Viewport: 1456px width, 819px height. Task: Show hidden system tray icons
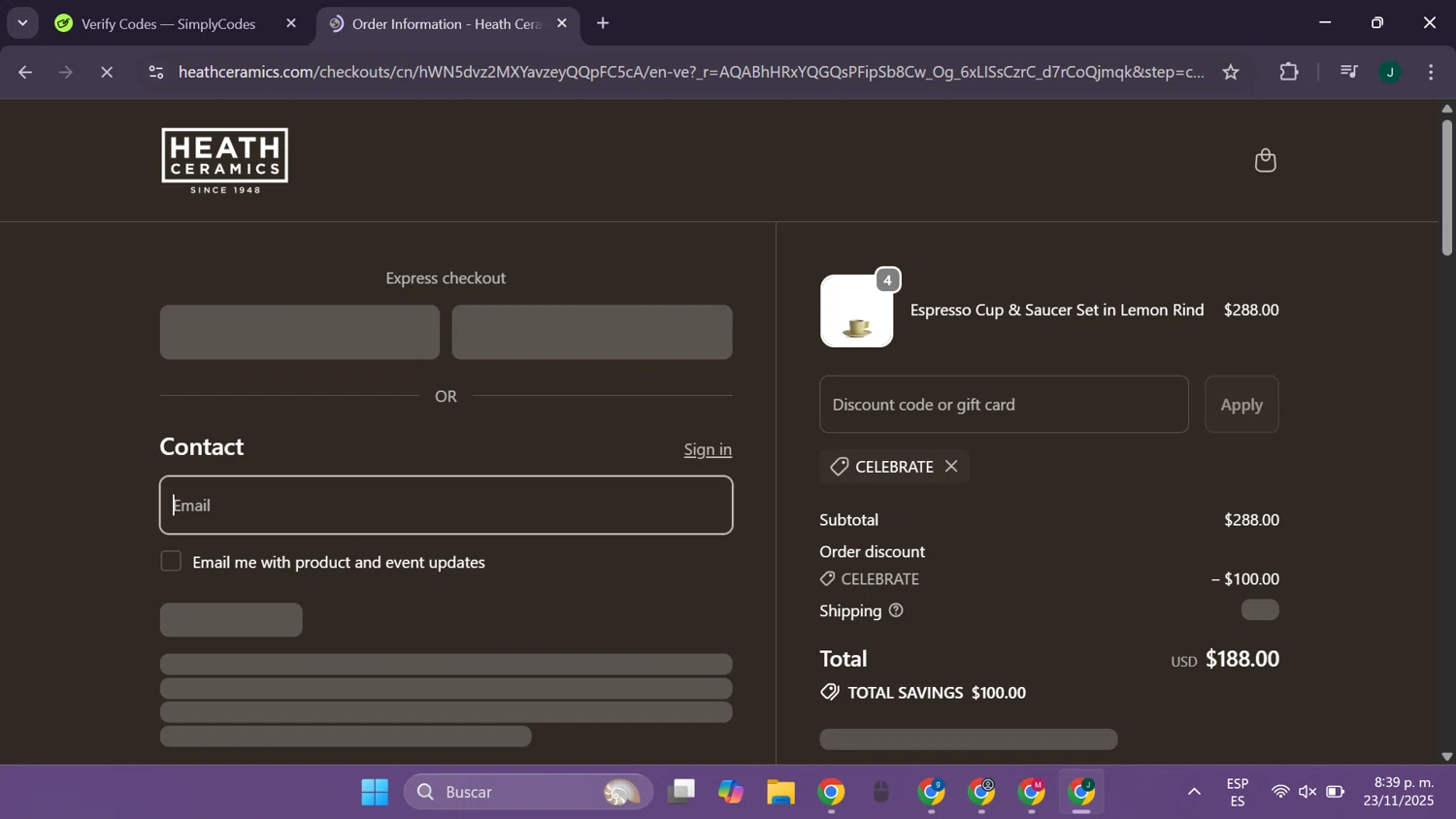[1194, 793]
